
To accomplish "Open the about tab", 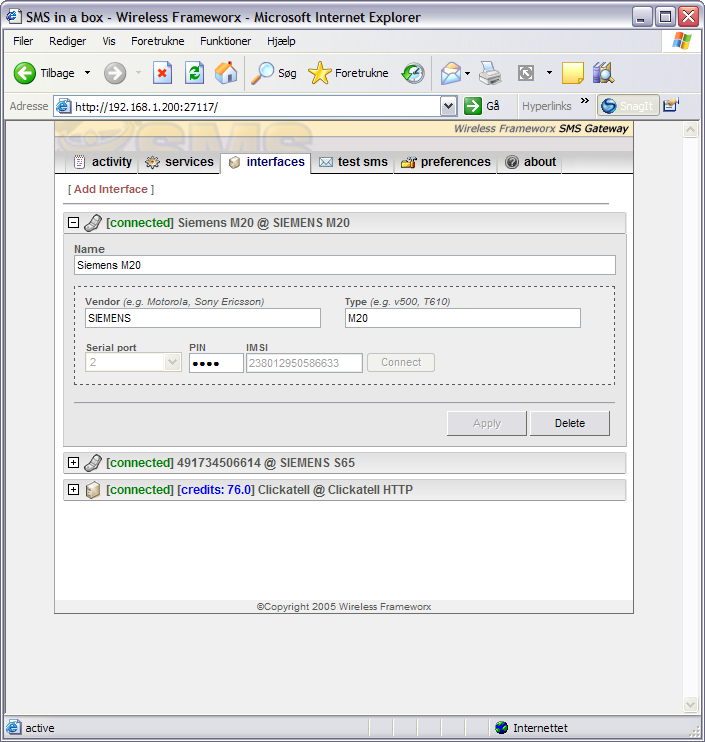I will pyautogui.click(x=530, y=162).
